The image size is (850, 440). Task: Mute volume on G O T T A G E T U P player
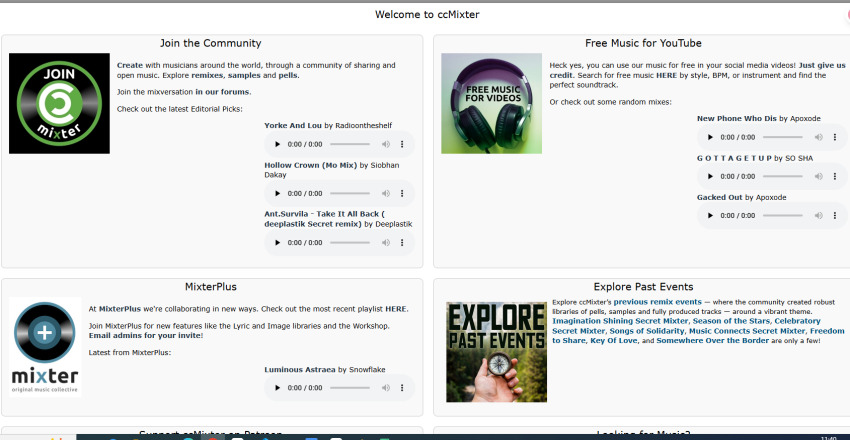click(x=818, y=176)
